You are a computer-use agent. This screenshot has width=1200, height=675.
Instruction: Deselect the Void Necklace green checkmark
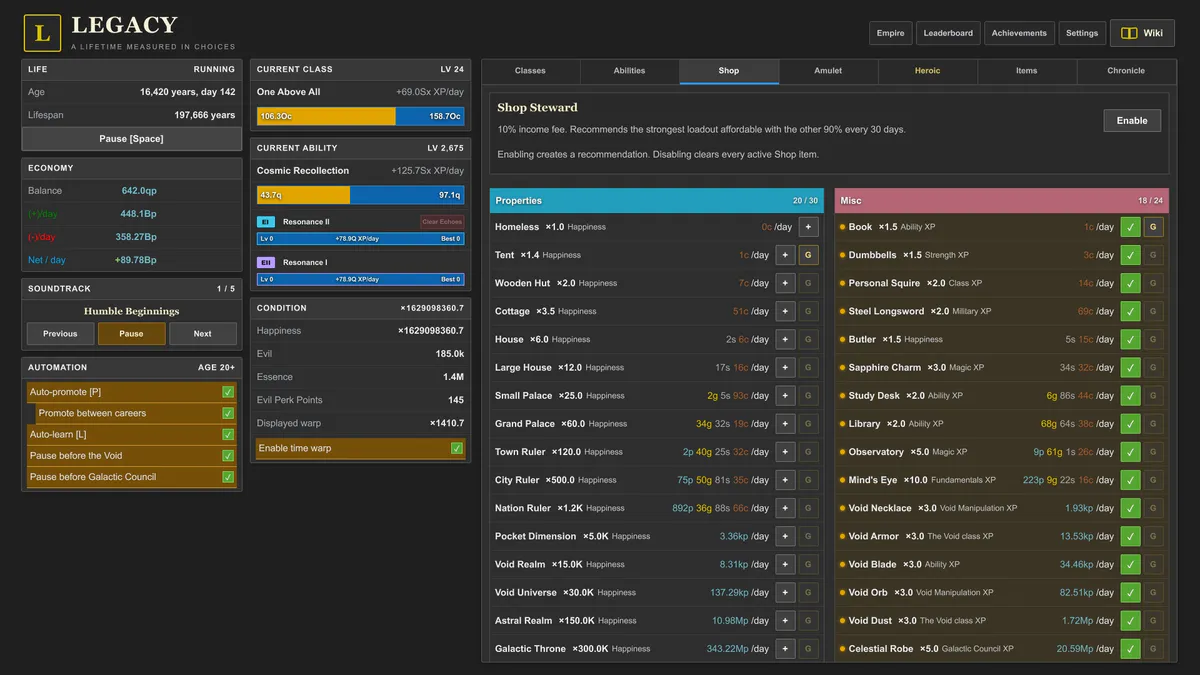click(1130, 508)
